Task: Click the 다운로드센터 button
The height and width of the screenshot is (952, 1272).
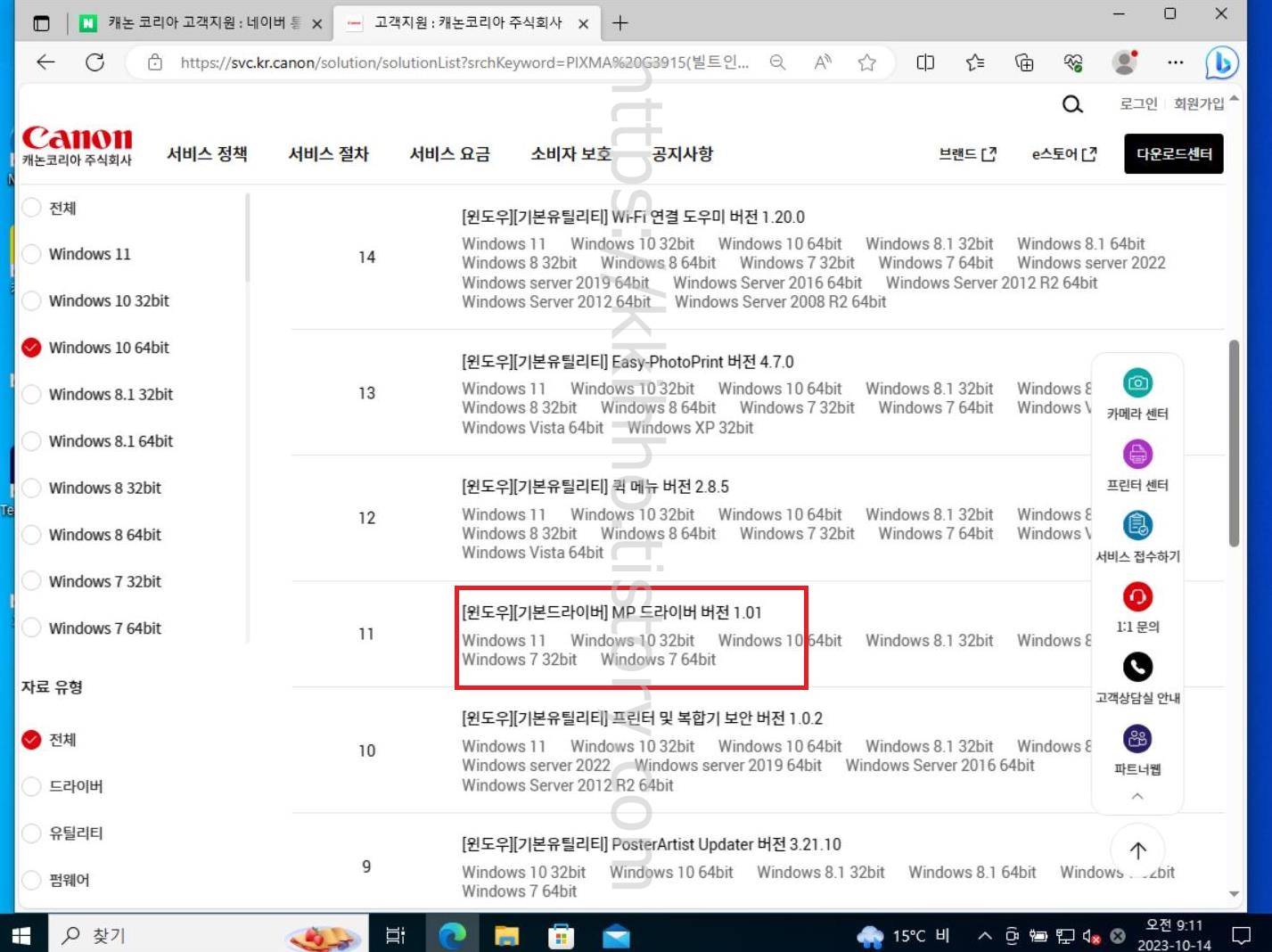Action: coord(1174,153)
